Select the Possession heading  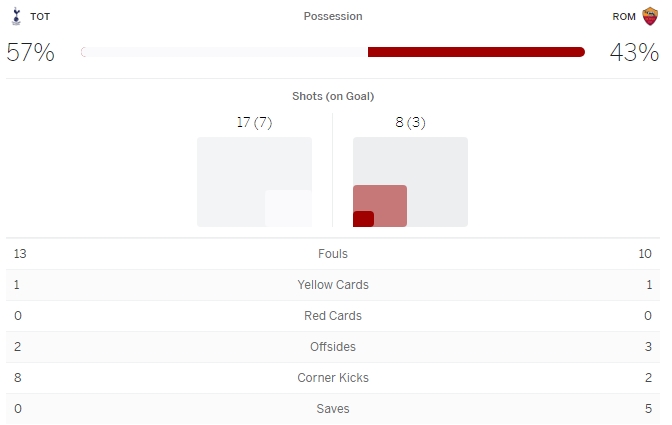333,17
